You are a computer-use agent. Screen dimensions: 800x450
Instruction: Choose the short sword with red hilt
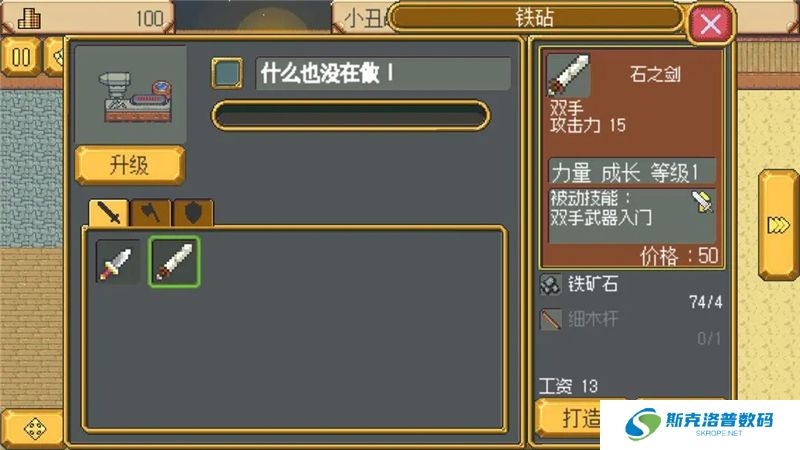click(x=117, y=262)
